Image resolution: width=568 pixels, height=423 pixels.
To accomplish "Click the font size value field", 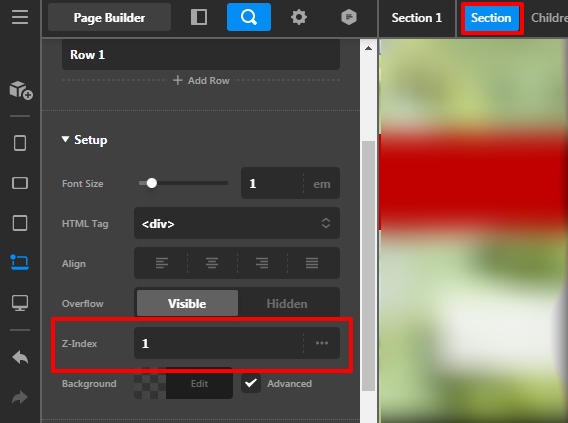I will 272,184.
